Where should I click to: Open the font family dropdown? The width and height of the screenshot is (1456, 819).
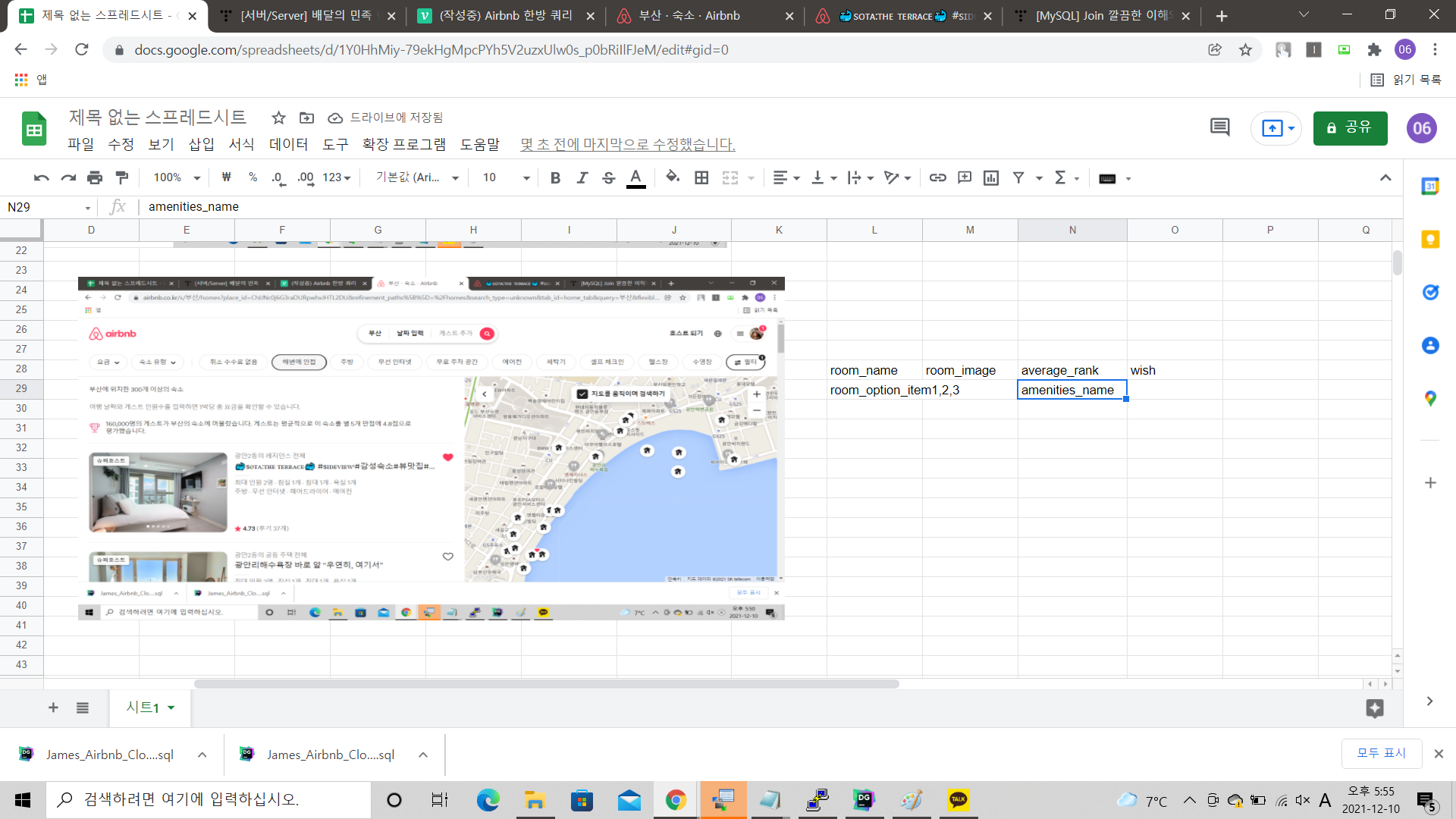[417, 177]
